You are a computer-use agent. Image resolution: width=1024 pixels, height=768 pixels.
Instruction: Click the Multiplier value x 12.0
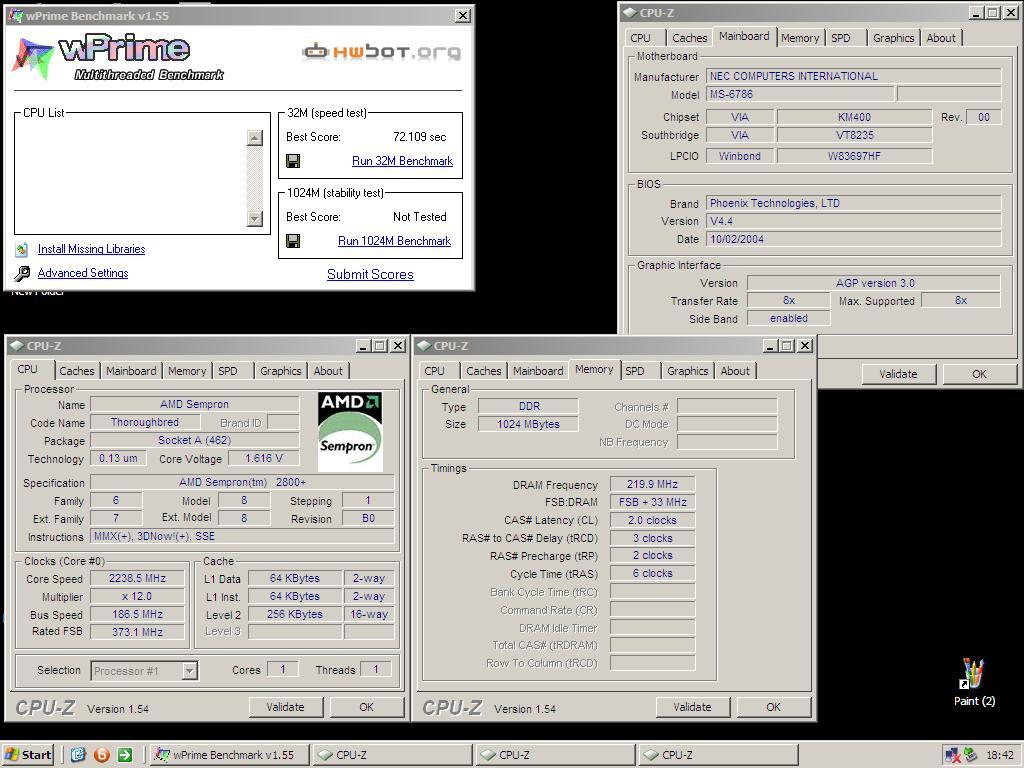tap(137, 596)
